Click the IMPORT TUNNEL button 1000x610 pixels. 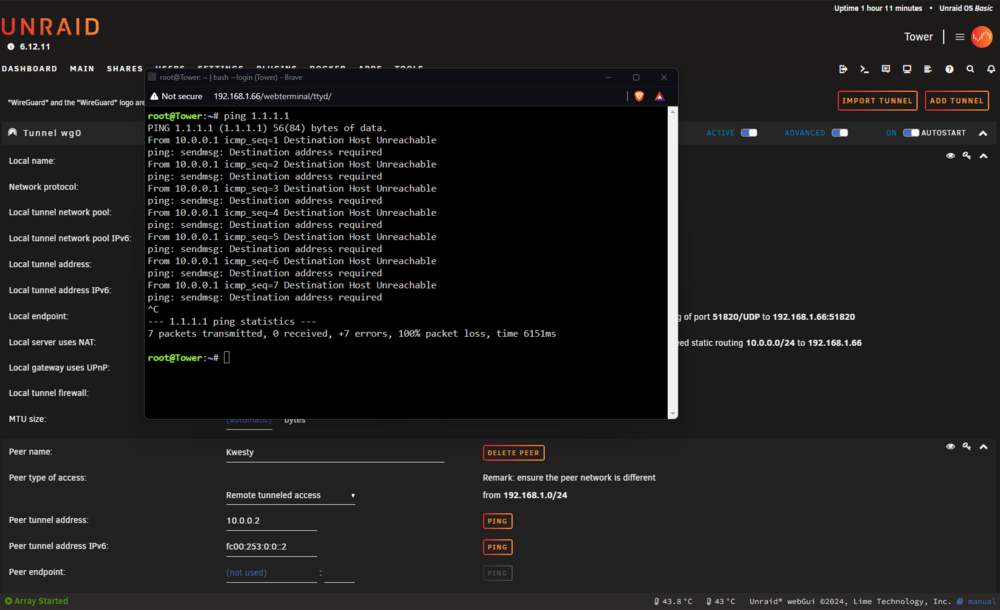click(877, 101)
